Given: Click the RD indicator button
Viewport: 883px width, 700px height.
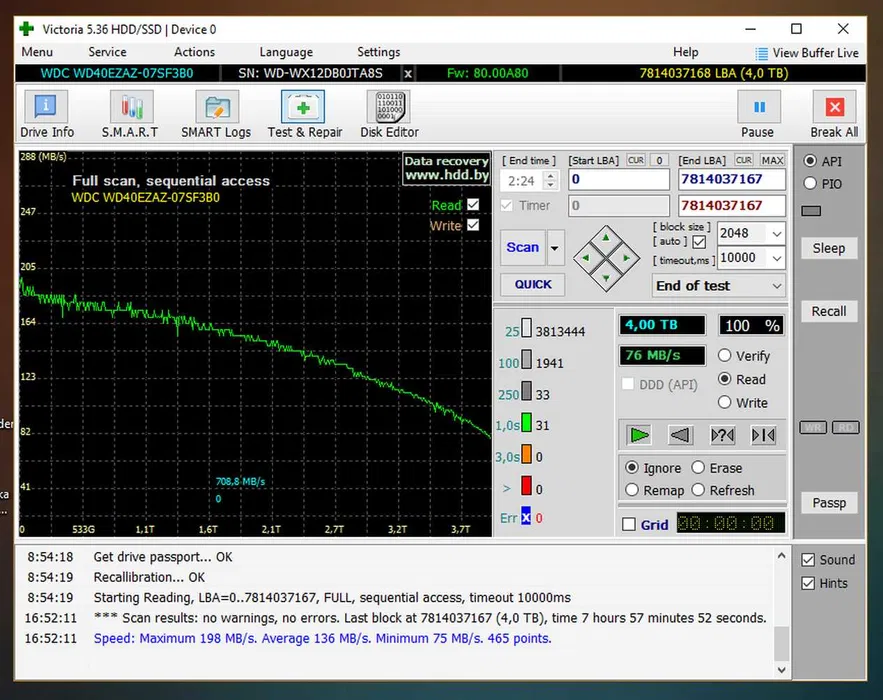Looking at the screenshot, I should (x=845, y=427).
